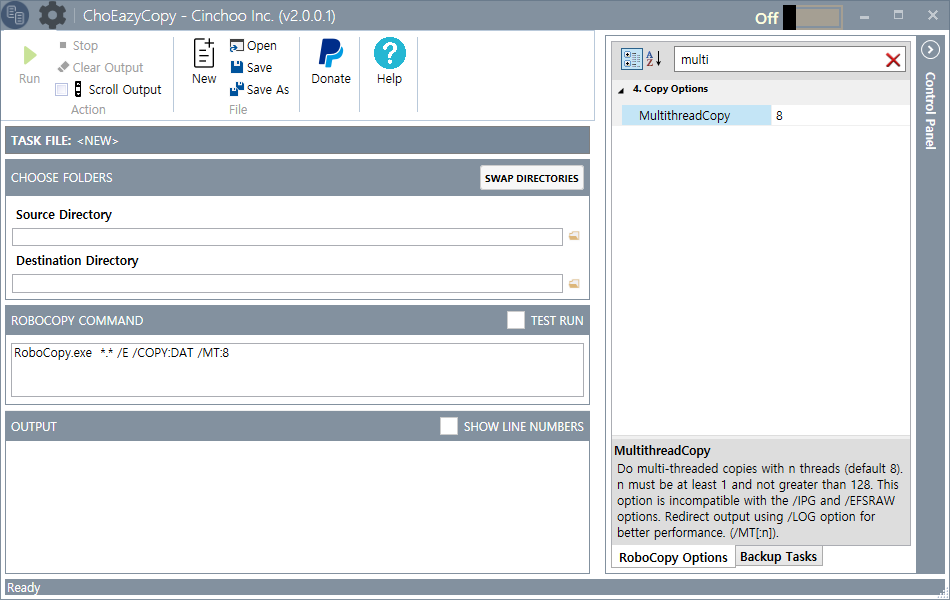950x600 pixels.
Task: Focus the Destination Directory input field
Action: point(287,283)
